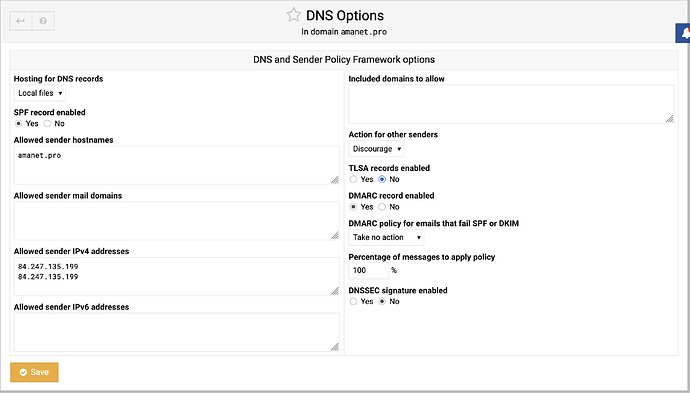Click the 'Percentage of messages to apply policy' label
This screenshot has width=690, height=393.
point(422,257)
